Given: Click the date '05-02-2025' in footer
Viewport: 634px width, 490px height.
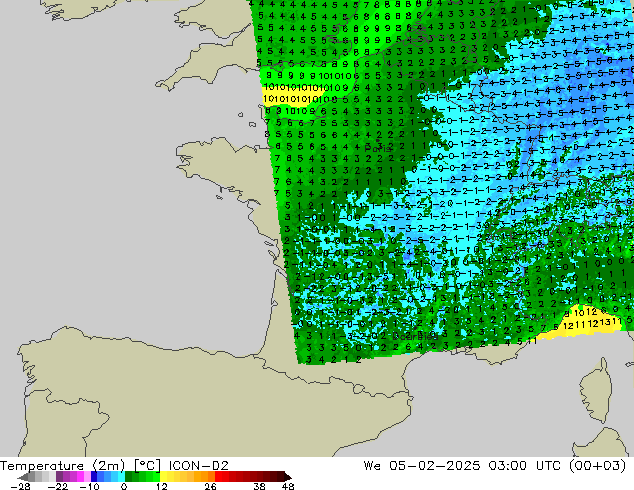Looking at the screenshot, I should coord(435,466).
